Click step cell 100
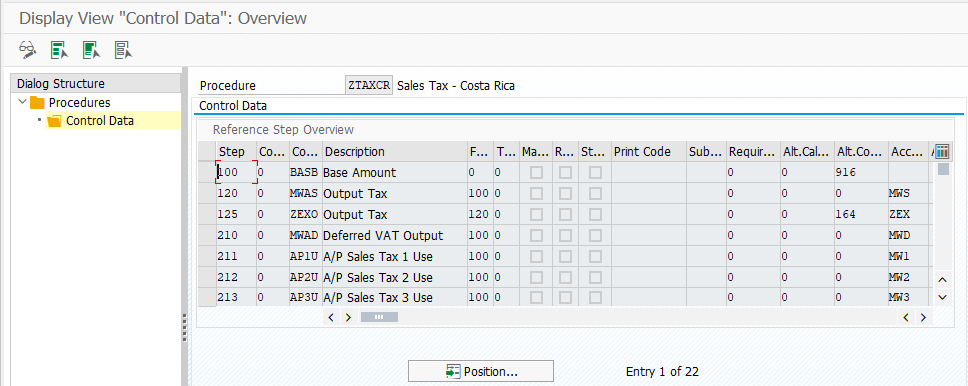Screen dimensions: 968x386 tap(236, 173)
